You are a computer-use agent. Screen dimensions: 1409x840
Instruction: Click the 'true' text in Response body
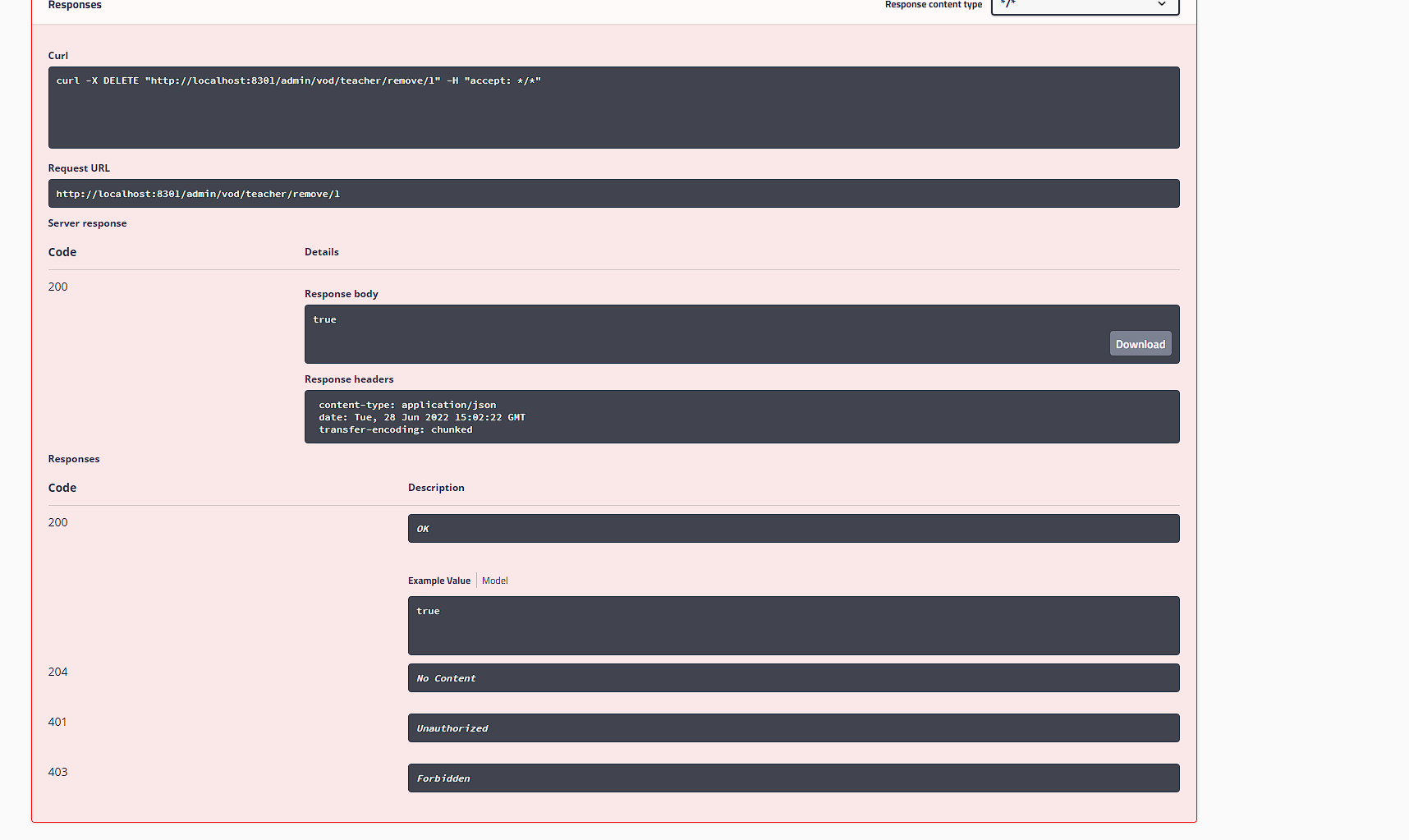[x=325, y=320]
